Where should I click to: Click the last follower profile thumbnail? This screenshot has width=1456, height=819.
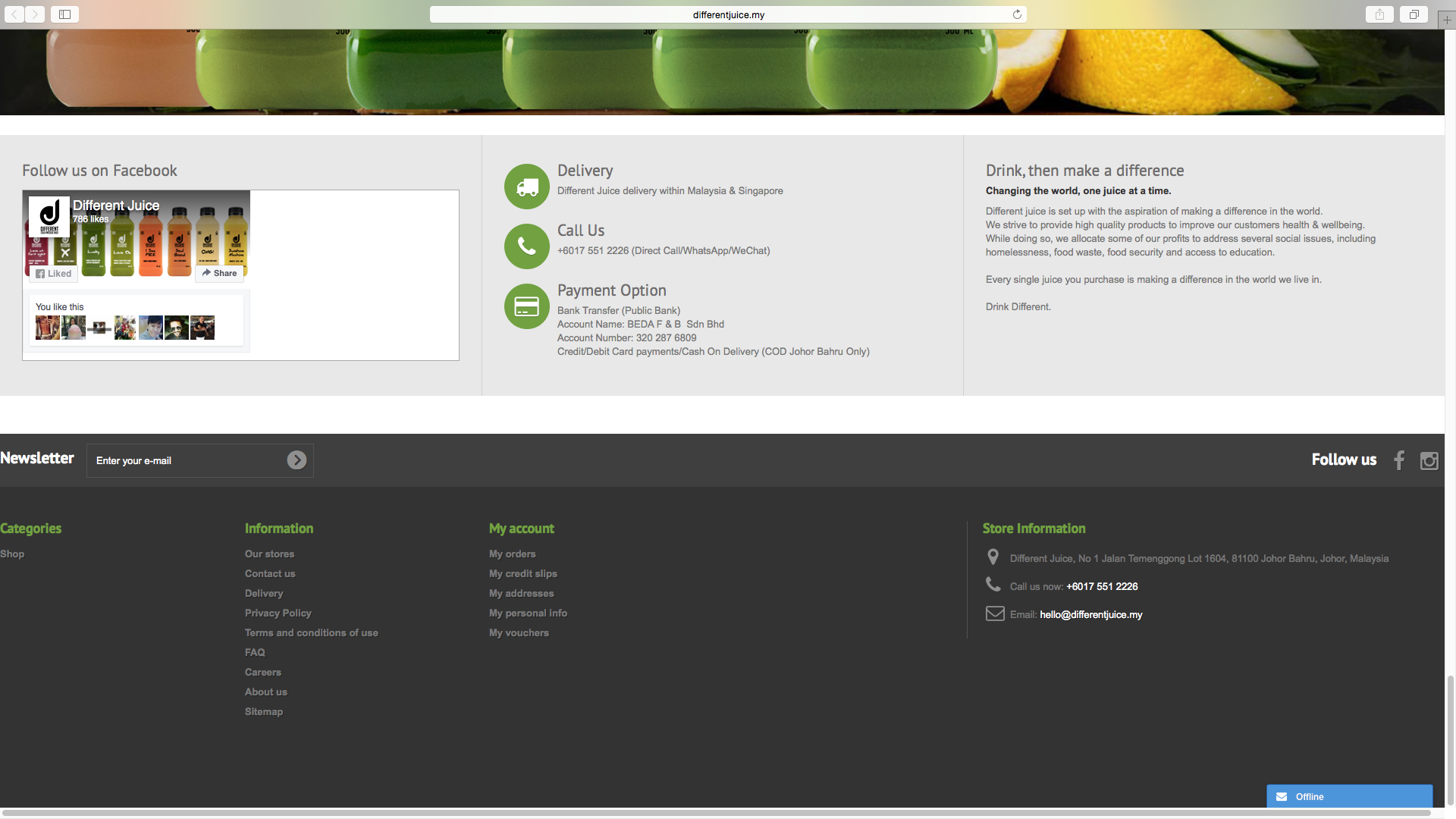click(202, 328)
